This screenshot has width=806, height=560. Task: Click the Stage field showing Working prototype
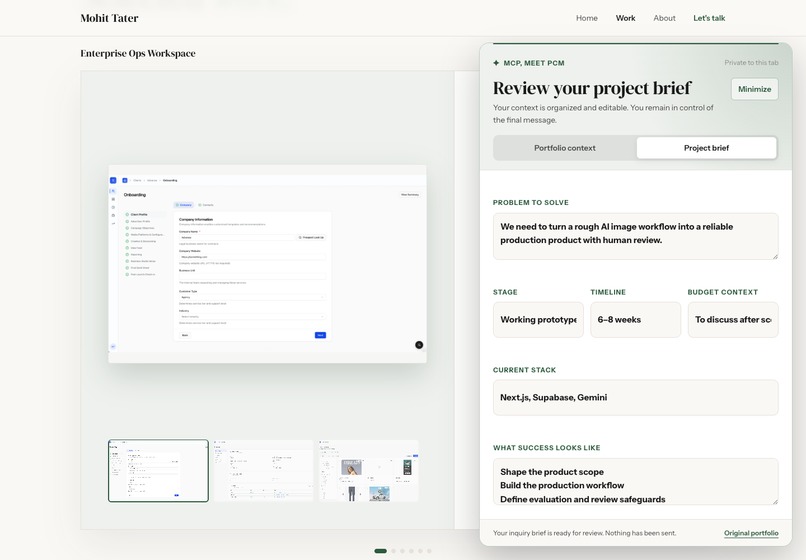click(x=538, y=319)
